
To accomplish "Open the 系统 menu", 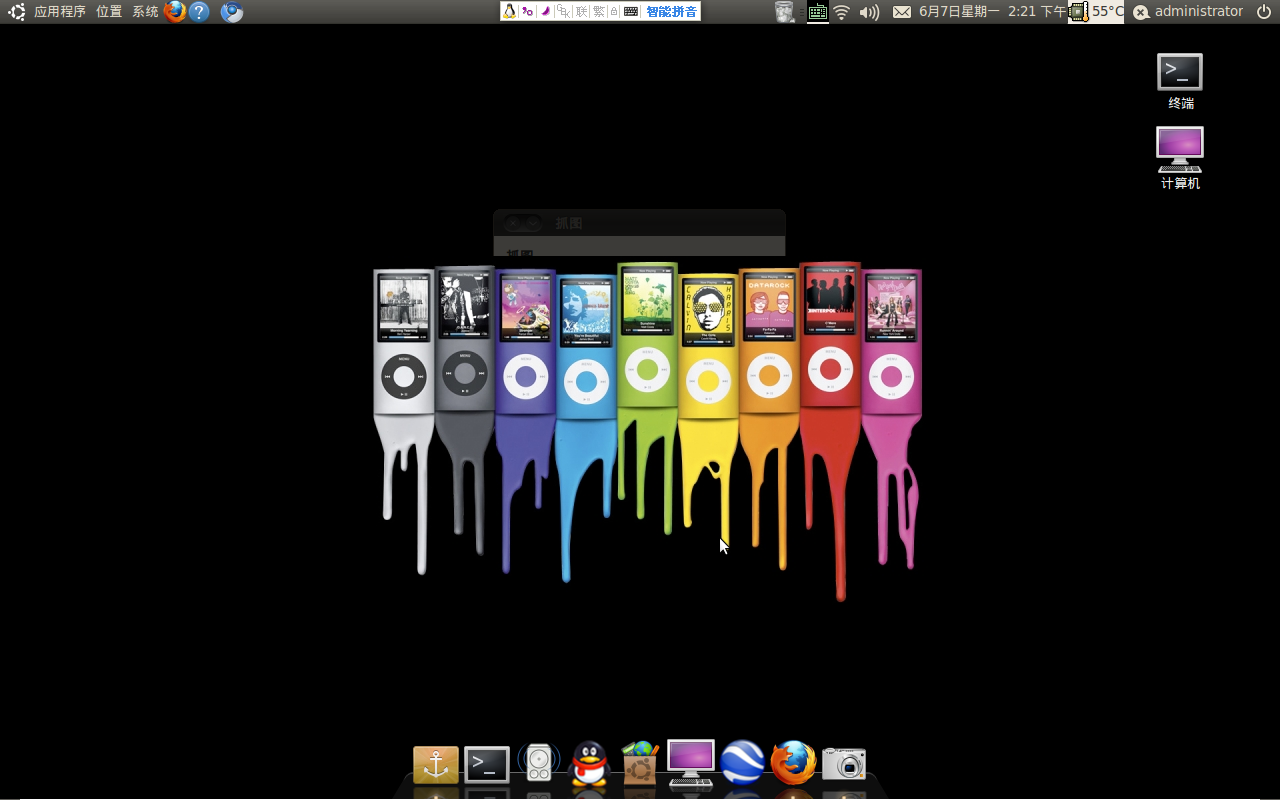I will [145, 12].
